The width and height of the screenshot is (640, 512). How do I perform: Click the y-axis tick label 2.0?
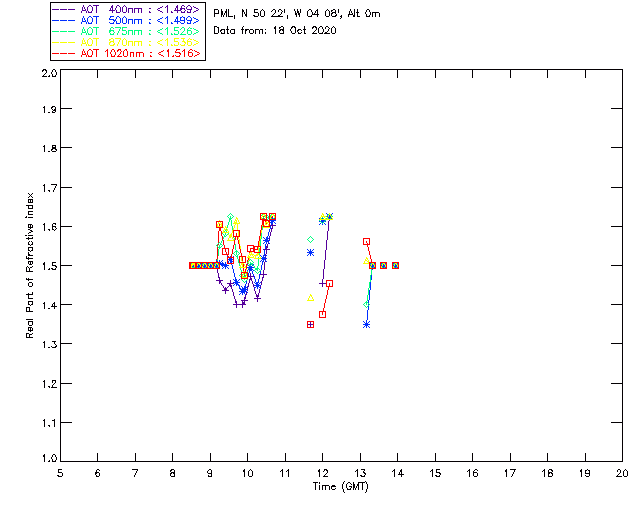coord(49,73)
